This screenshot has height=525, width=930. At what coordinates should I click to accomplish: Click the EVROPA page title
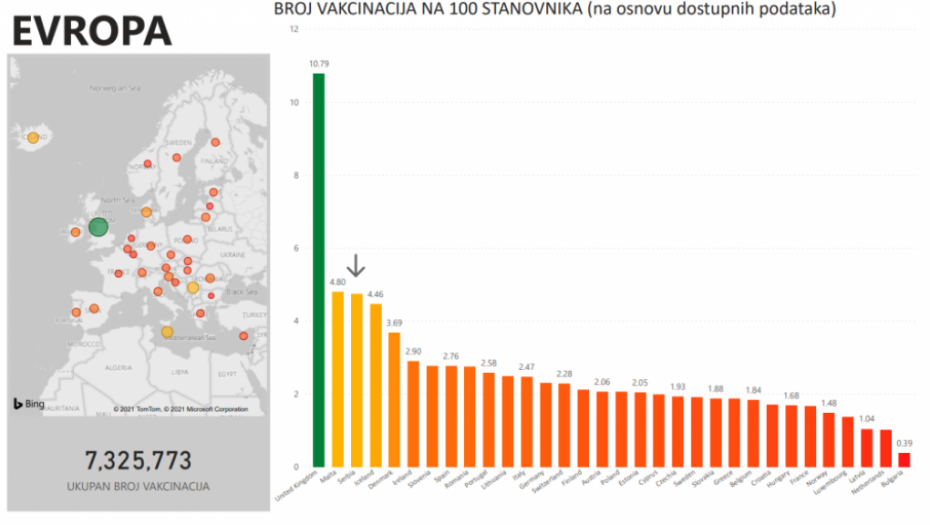pyautogui.click(x=92, y=31)
